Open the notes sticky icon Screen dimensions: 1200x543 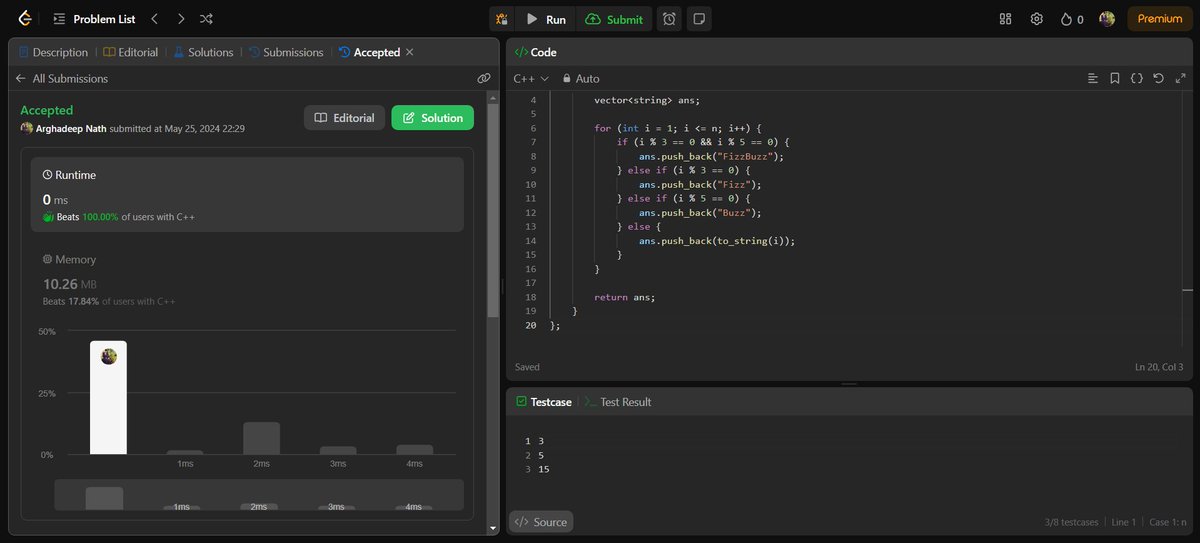pyautogui.click(x=699, y=19)
